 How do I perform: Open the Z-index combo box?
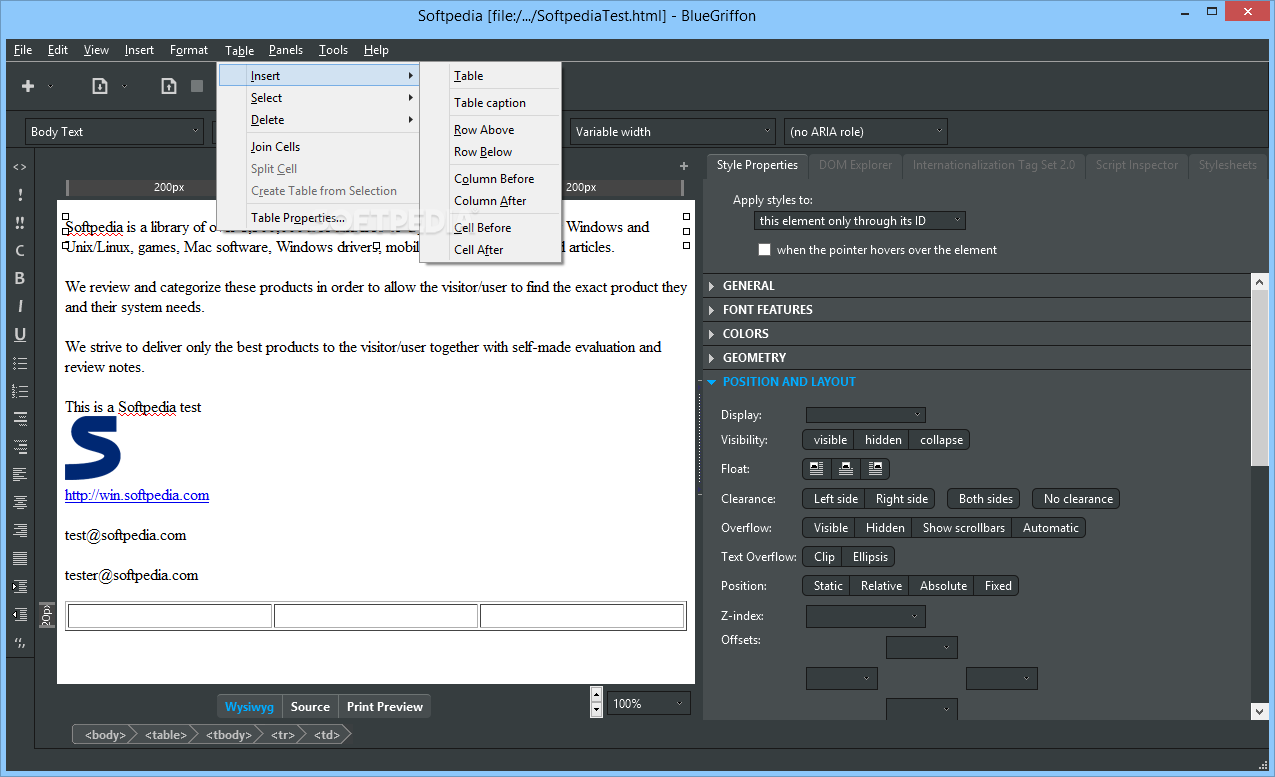(866, 617)
